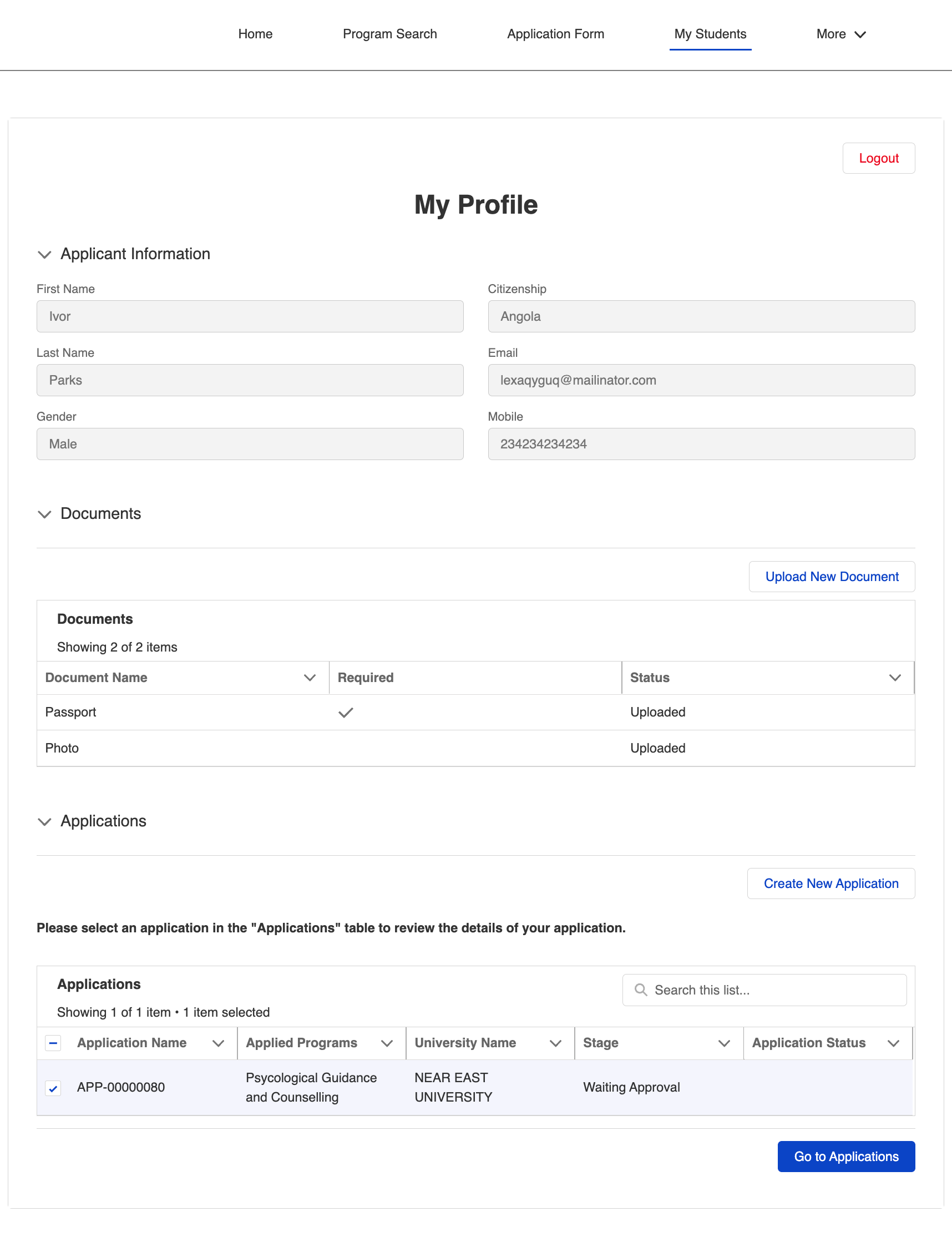Click the Logout button
The height and width of the screenshot is (1257, 952).
click(878, 158)
